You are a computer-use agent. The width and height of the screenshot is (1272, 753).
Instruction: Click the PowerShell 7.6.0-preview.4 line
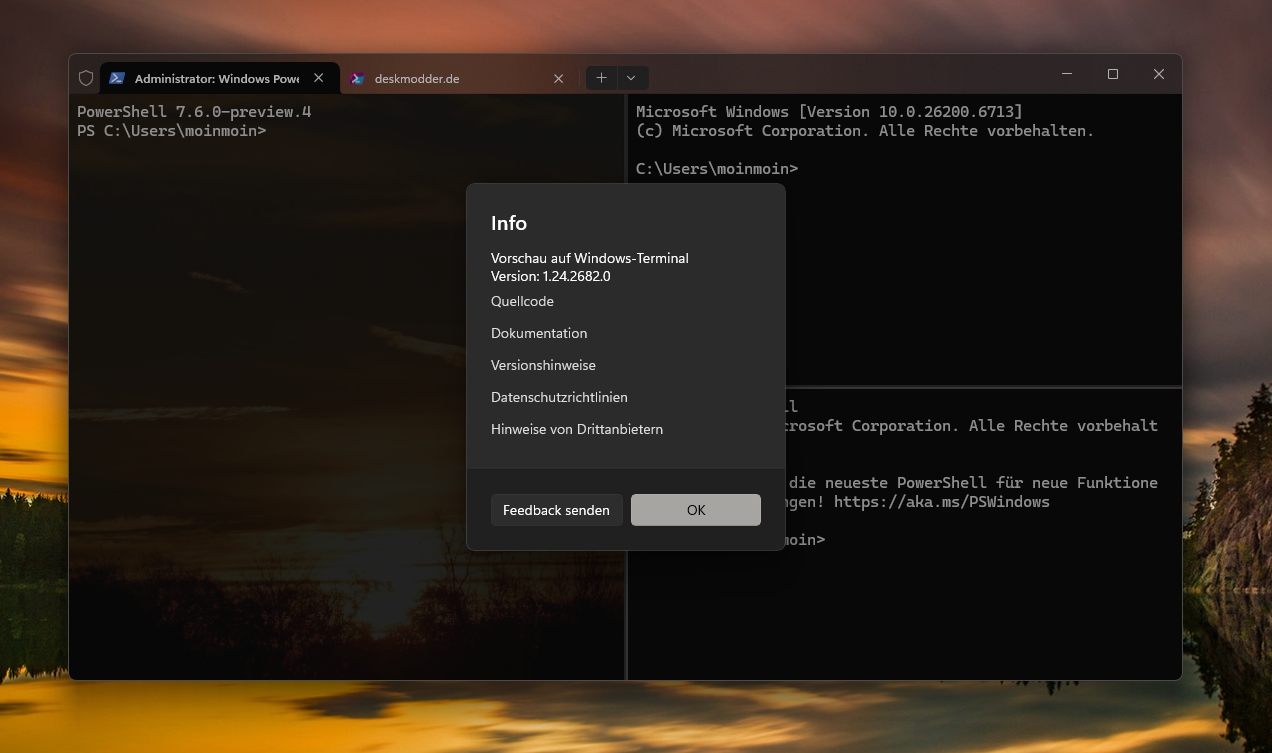194,112
